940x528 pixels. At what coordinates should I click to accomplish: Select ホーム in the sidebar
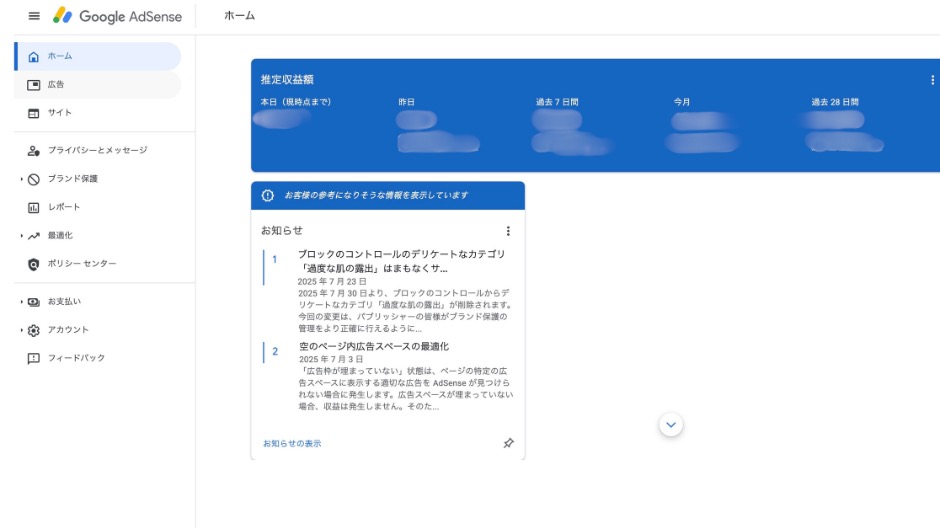[x=98, y=56]
